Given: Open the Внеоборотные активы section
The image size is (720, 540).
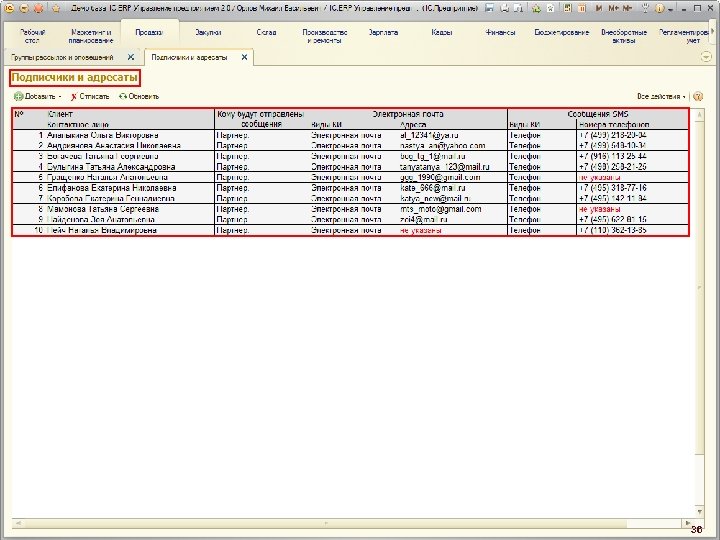Looking at the screenshot, I should (x=624, y=36).
